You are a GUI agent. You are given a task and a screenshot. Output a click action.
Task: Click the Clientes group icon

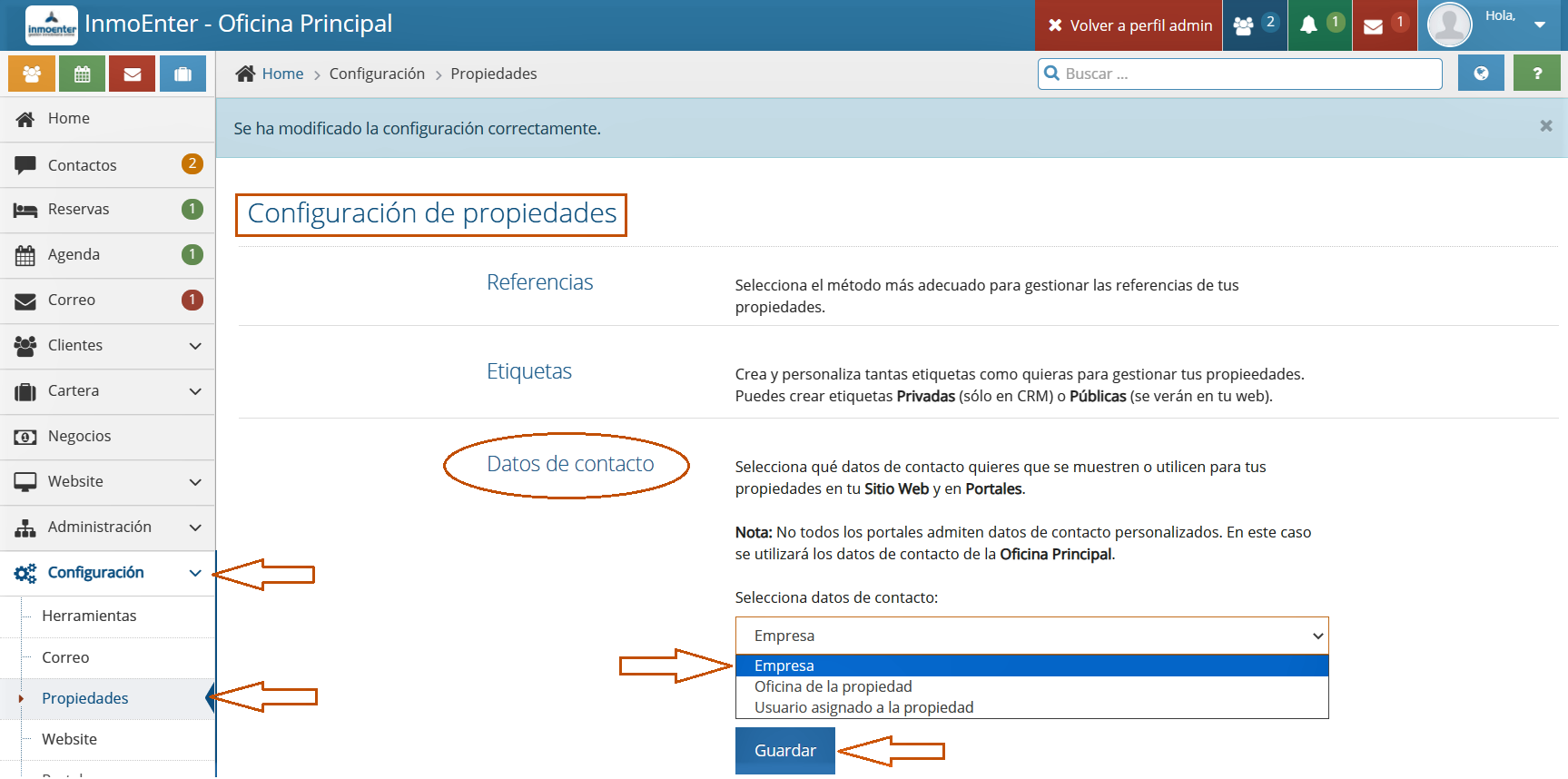25,346
